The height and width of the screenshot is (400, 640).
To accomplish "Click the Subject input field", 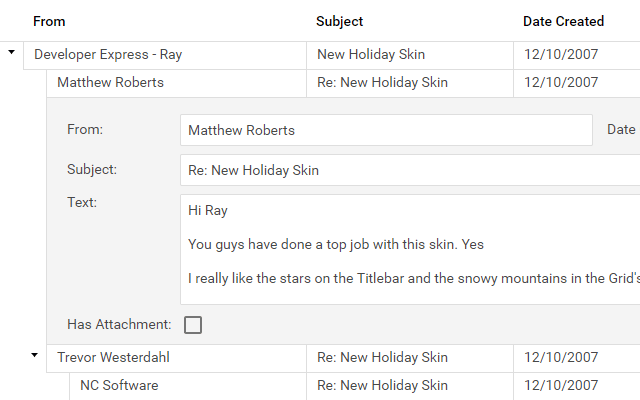I will coord(410,170).
